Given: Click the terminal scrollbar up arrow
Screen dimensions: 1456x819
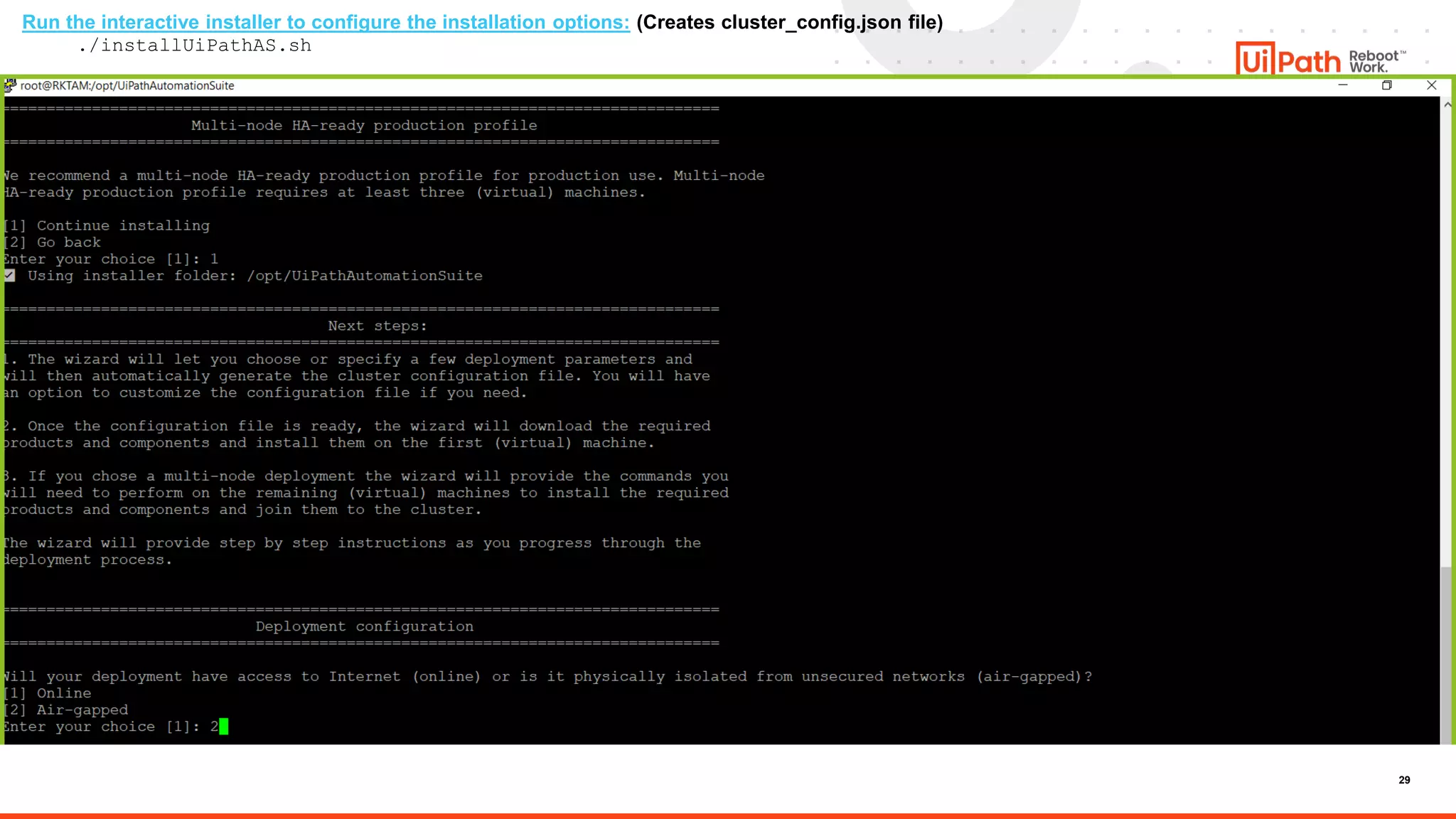Looking at the screenshot, I should (1447, 105).
